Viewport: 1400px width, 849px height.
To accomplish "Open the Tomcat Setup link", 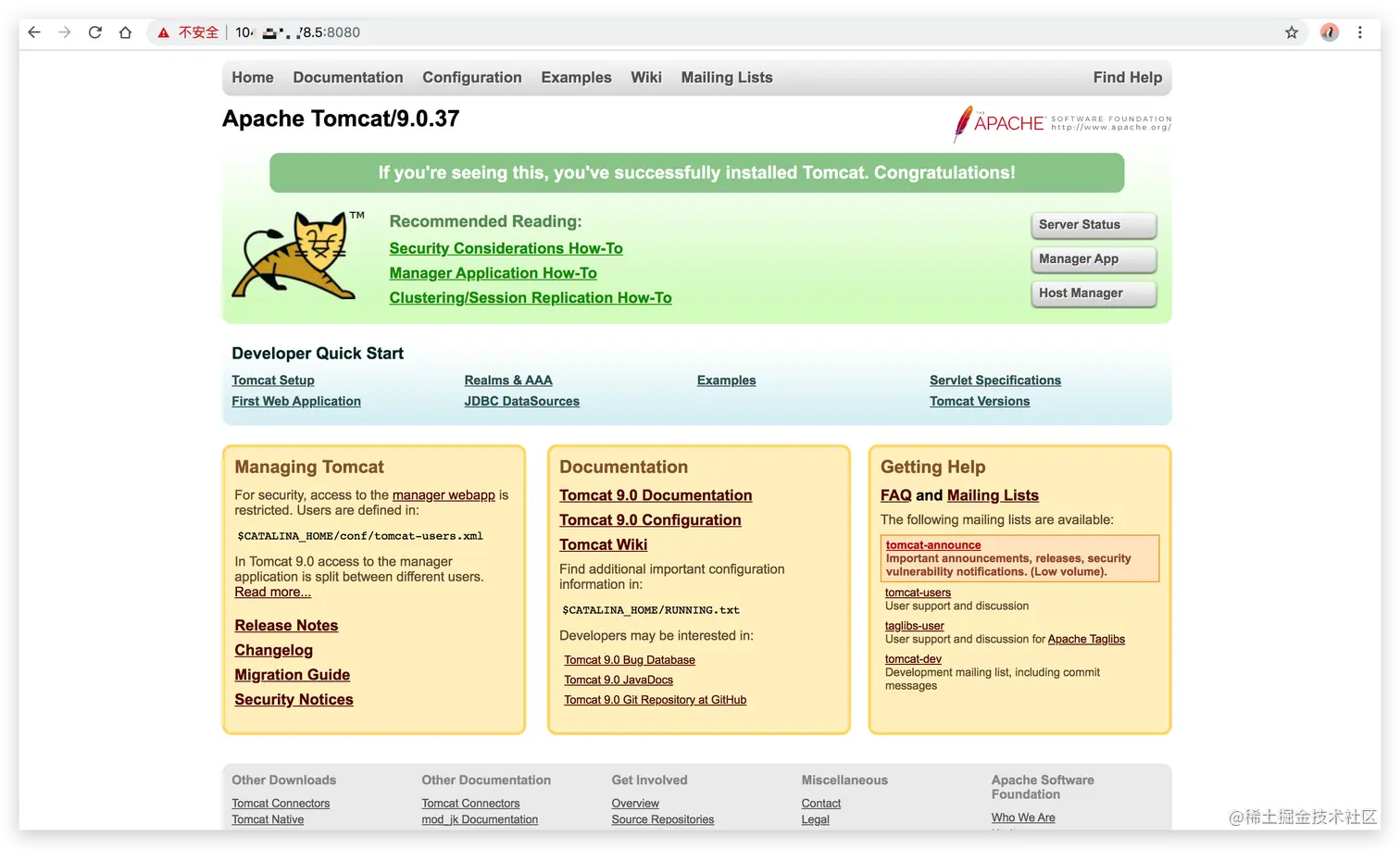I will (x=273, y=381).
